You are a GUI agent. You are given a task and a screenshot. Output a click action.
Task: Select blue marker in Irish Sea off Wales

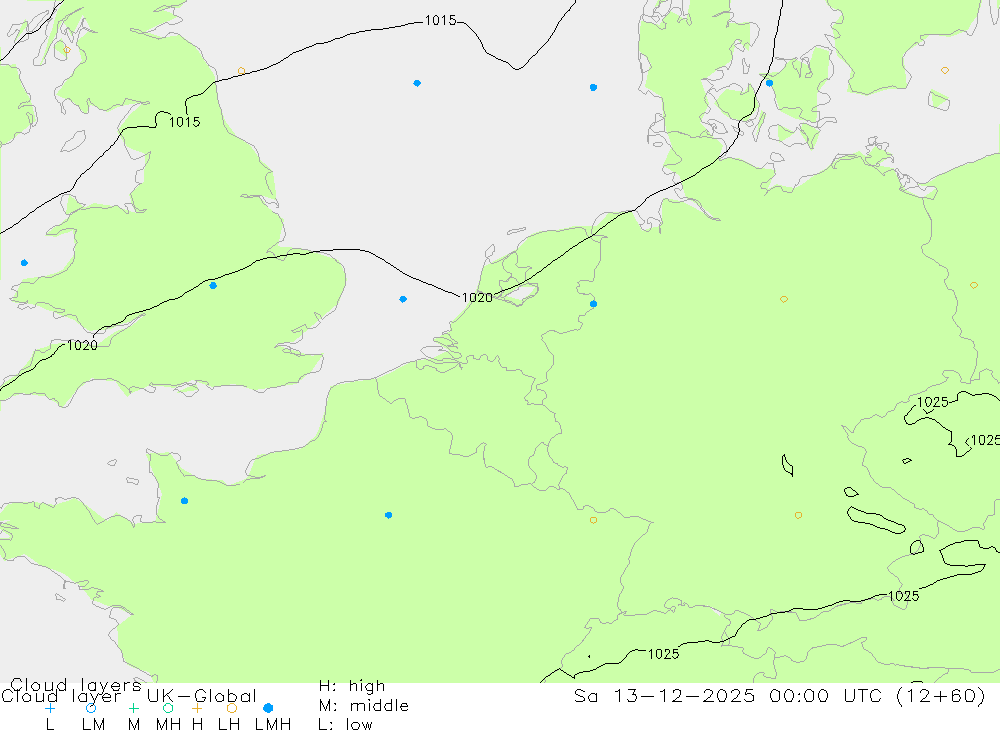click(24, 263)
